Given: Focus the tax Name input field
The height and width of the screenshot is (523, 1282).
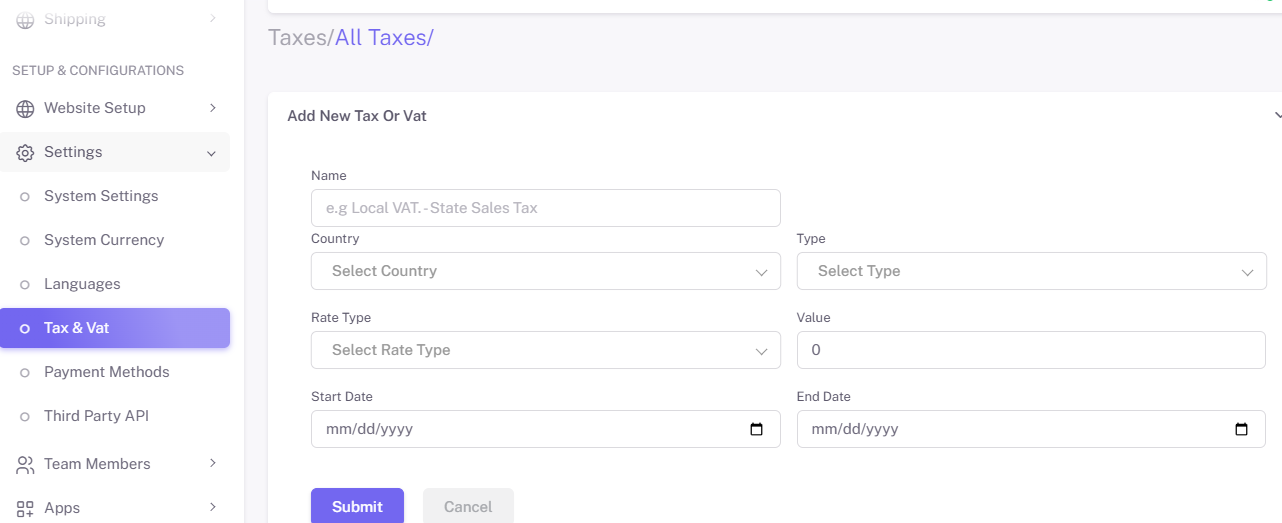Looking at the screenshot, I should (x=546, y=208).
